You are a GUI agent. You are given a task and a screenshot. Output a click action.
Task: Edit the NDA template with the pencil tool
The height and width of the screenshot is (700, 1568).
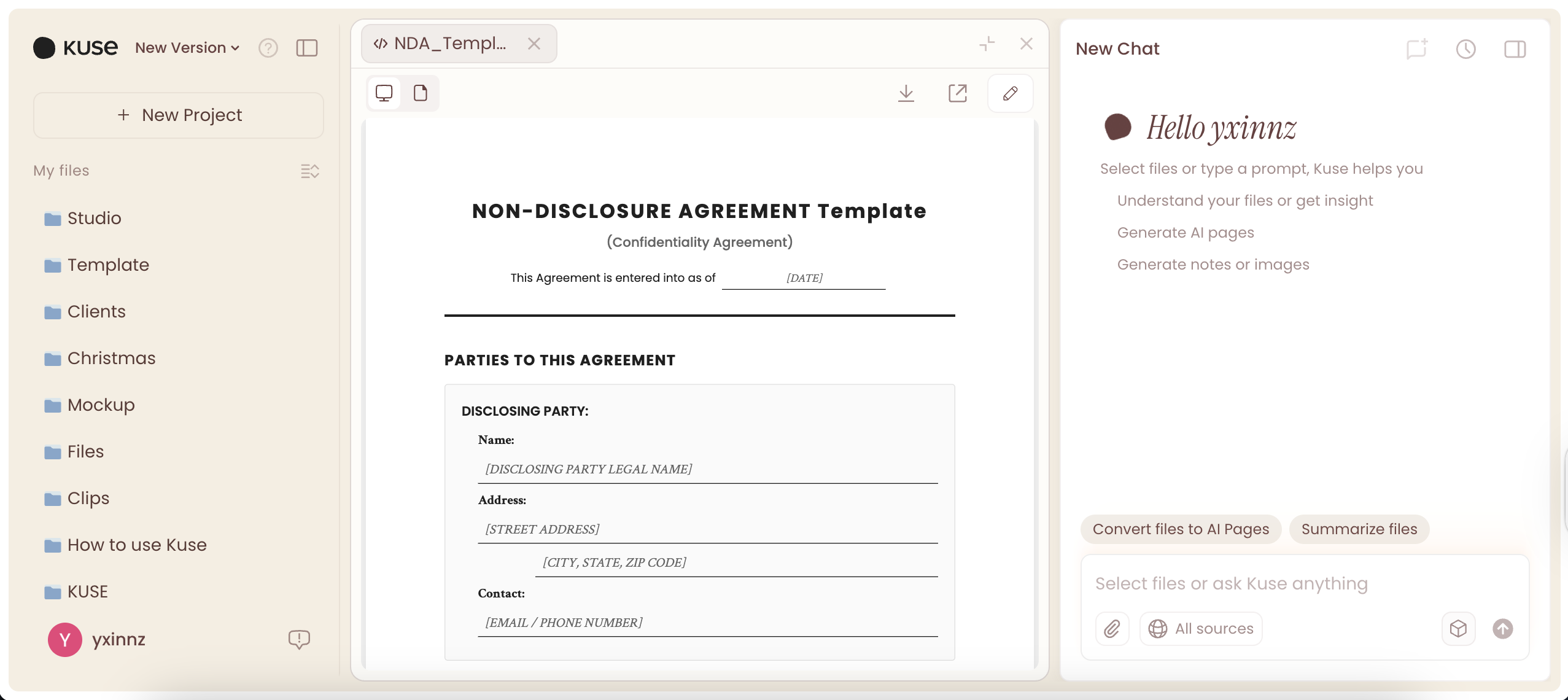coord(1009,93)
